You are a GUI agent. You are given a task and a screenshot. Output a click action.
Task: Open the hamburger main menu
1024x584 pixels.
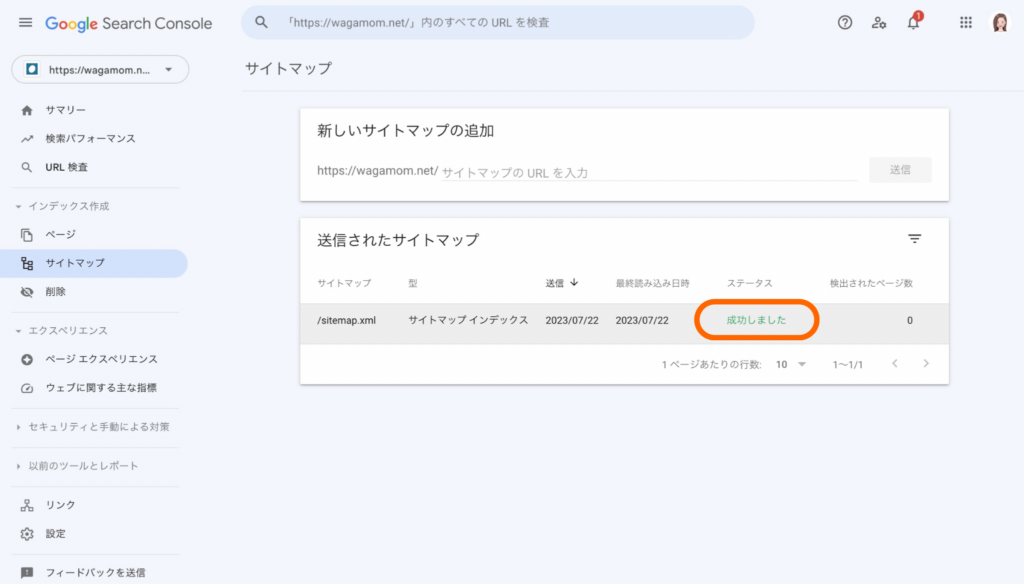point(25,22)
